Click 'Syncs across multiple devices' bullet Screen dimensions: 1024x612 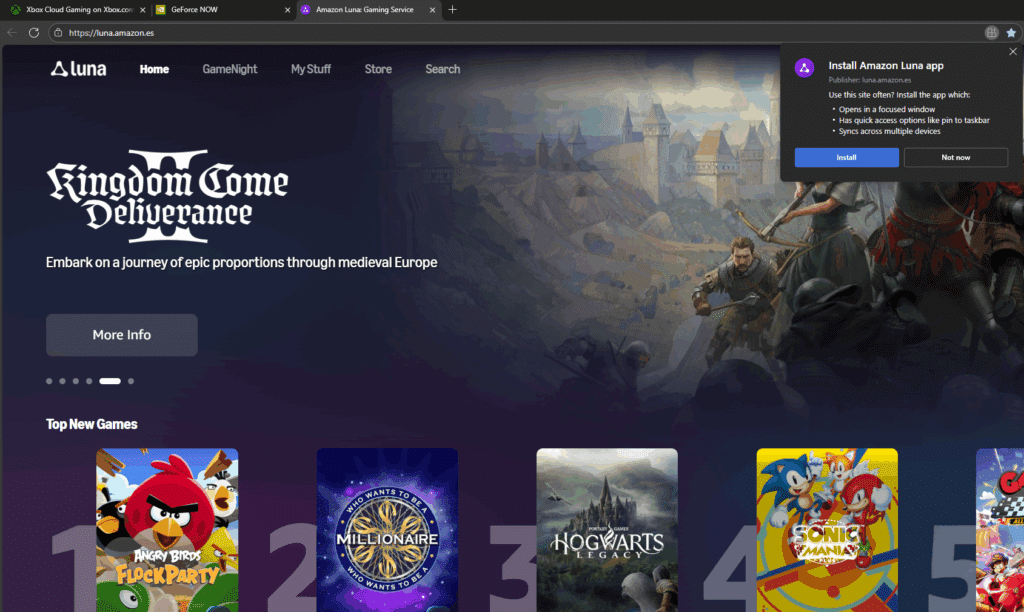click(x=889, y=131)
